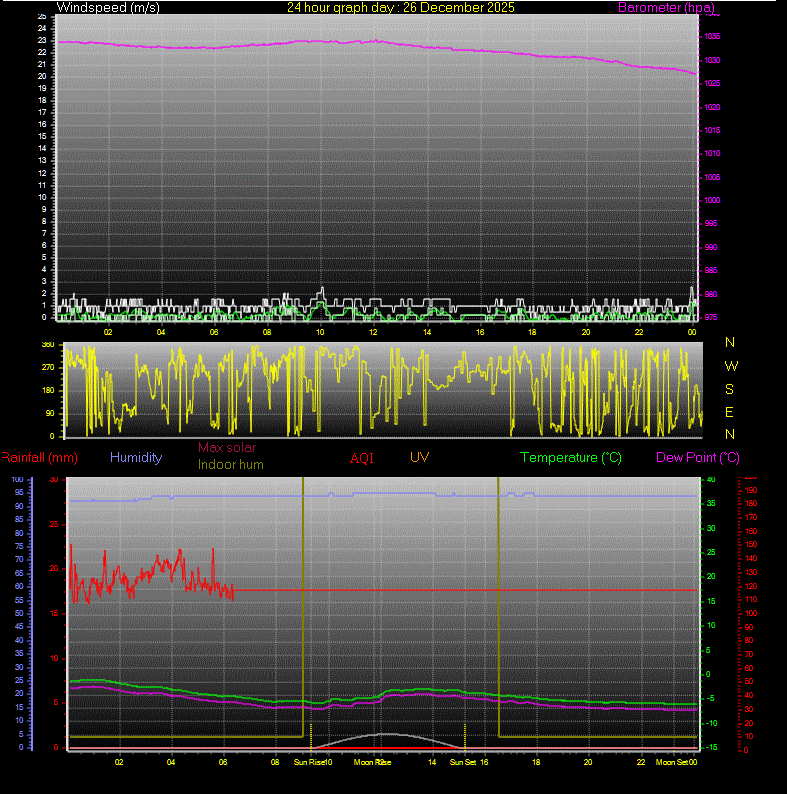Click the 'Temperature (°C)' legend label
Screen dimensions: 787x794
click(571, 458)
